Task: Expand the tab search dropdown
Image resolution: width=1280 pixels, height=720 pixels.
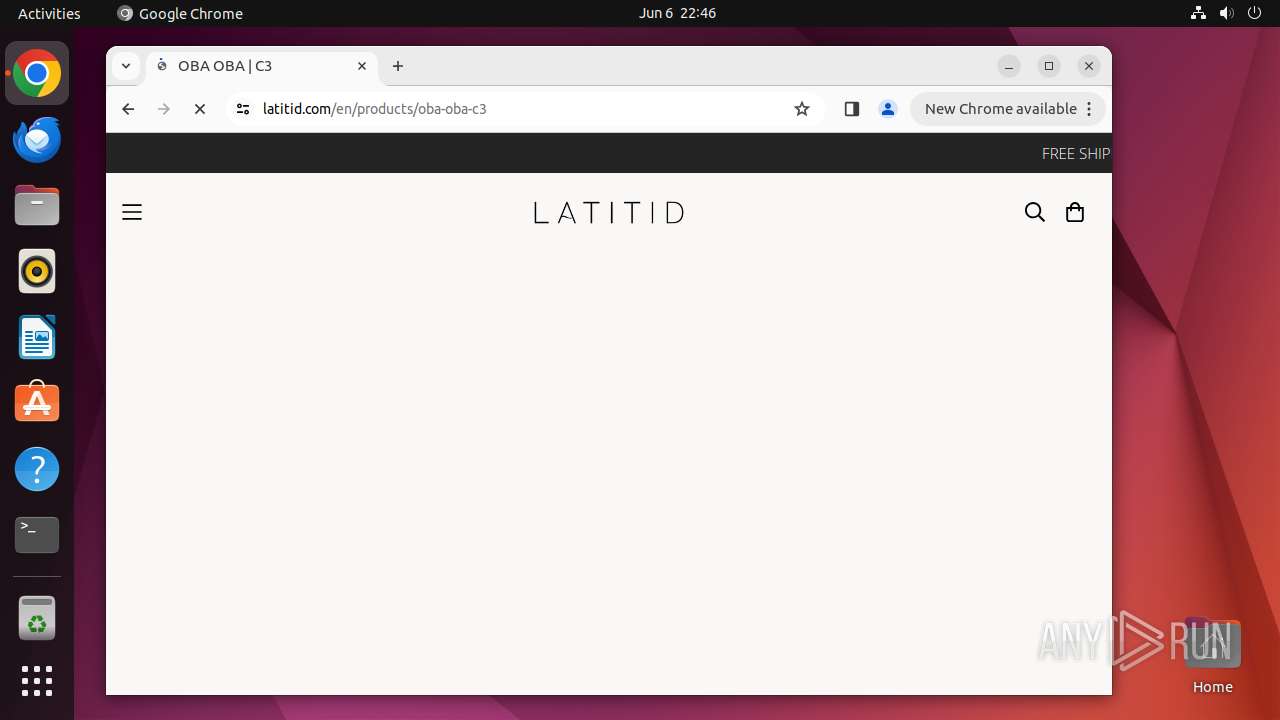Action: 126,66
